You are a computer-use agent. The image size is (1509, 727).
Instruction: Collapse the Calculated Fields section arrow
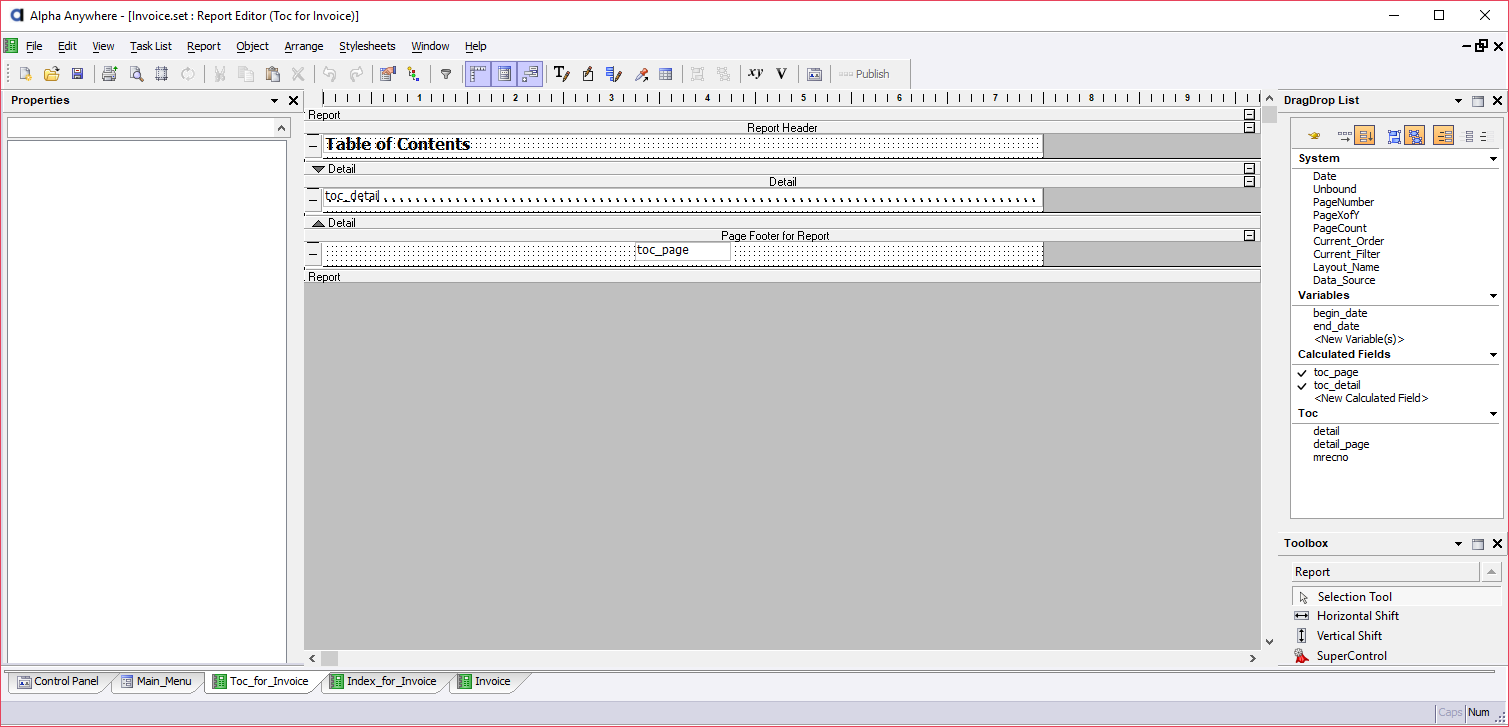pyautogui.click(x=1494, y=355)
